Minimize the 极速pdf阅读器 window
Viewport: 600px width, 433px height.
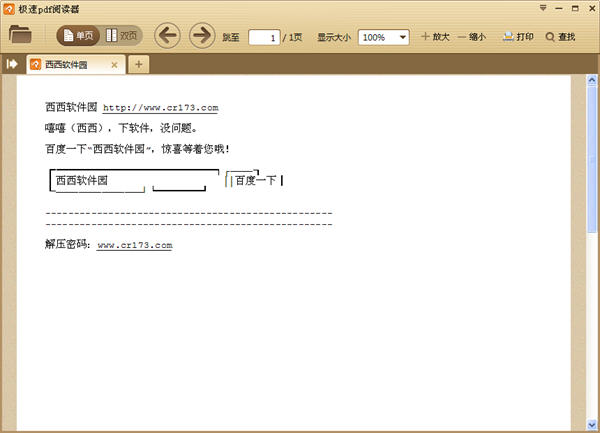coord(559,8)
